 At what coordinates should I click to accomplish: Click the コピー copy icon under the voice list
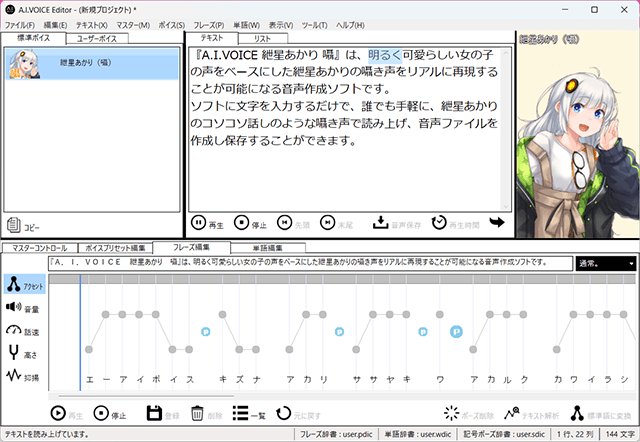[x=13, y=225]
